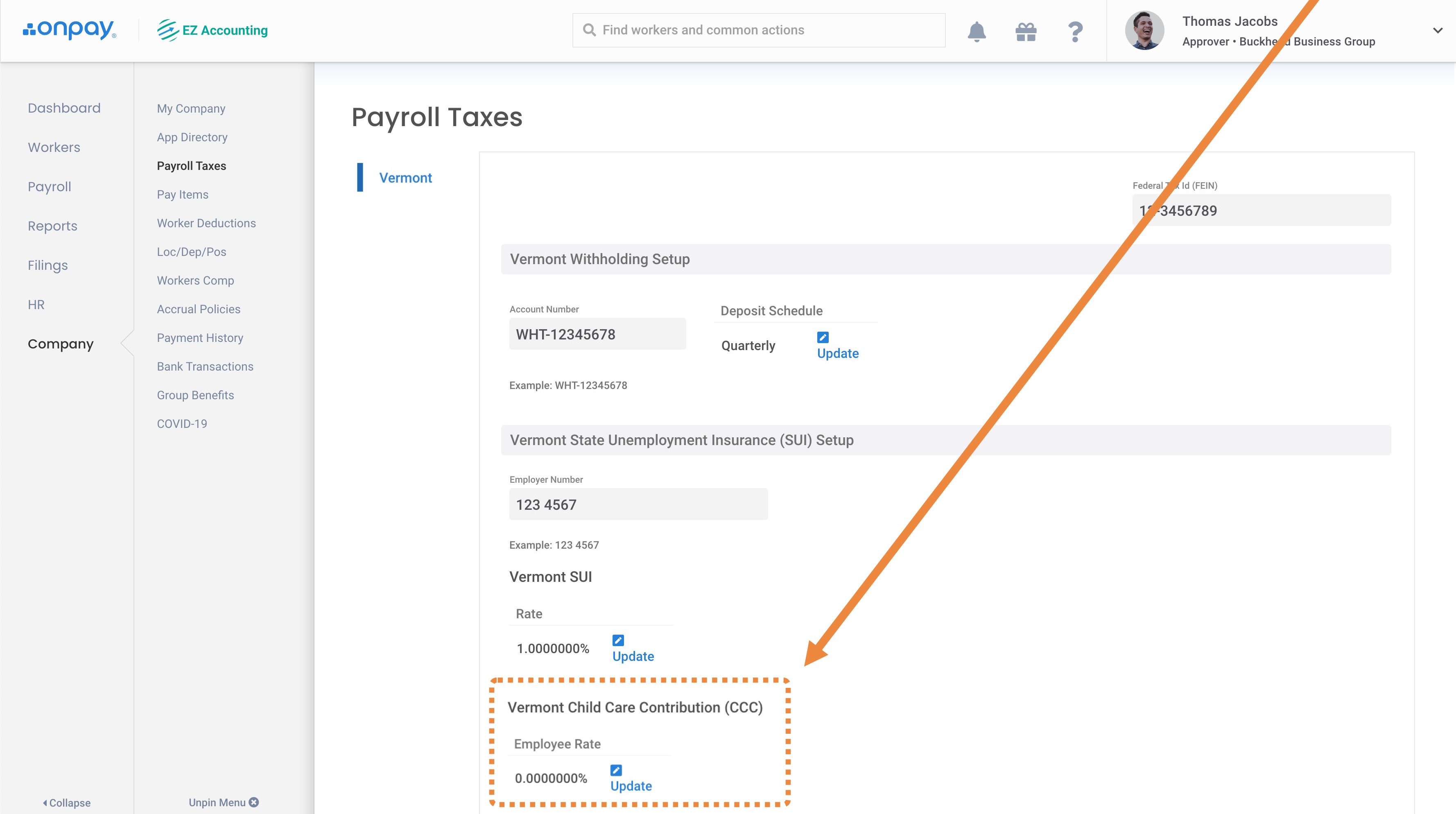Unpin the submenu panel
1456x814 pixels.
tap(223, 803)
